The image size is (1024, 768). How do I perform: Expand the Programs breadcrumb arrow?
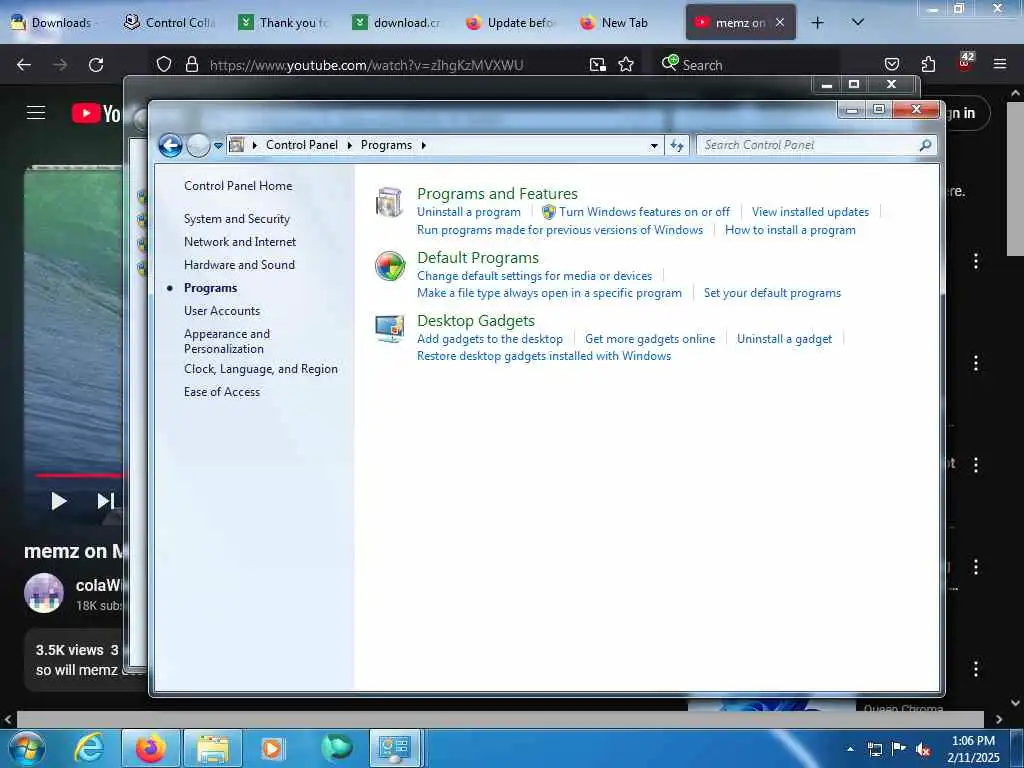pos(424,146)
